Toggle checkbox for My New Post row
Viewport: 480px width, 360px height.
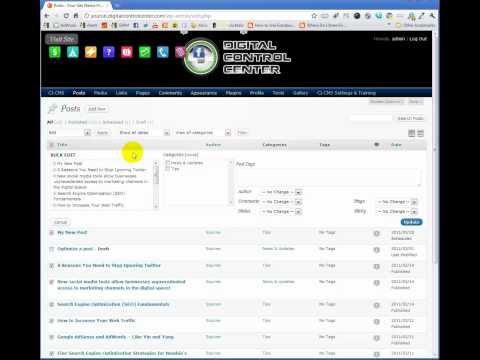[51, 233]
